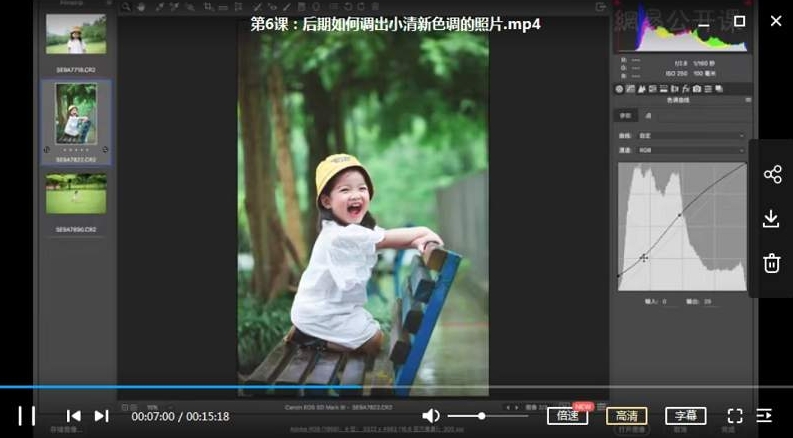Open the 倍速 playback speed menu
The height and width of the screenshot is (438, 793).
(567, 416)
